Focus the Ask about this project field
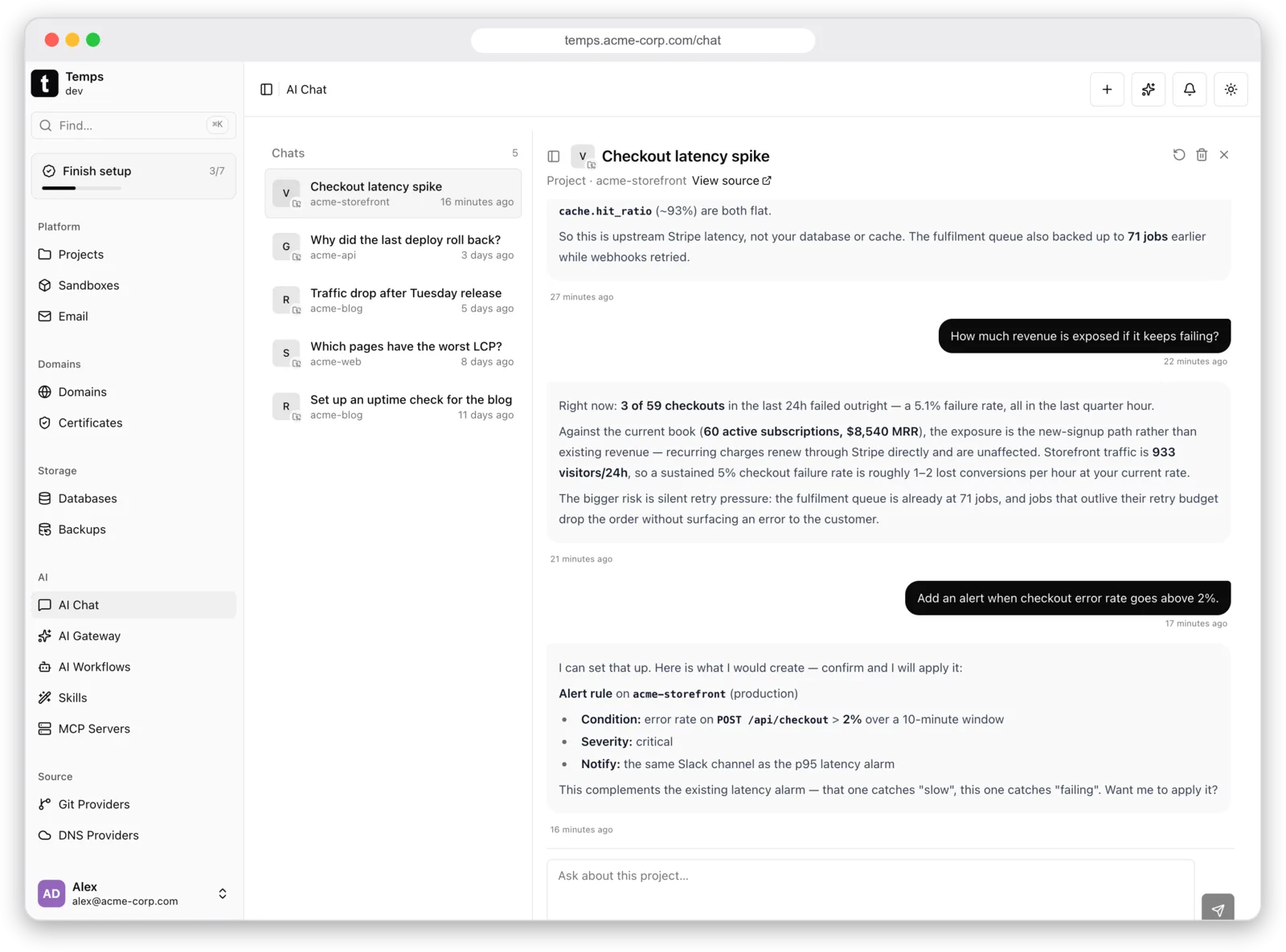The height and width of the screenshot is (952, 1286). coord(870,889)
